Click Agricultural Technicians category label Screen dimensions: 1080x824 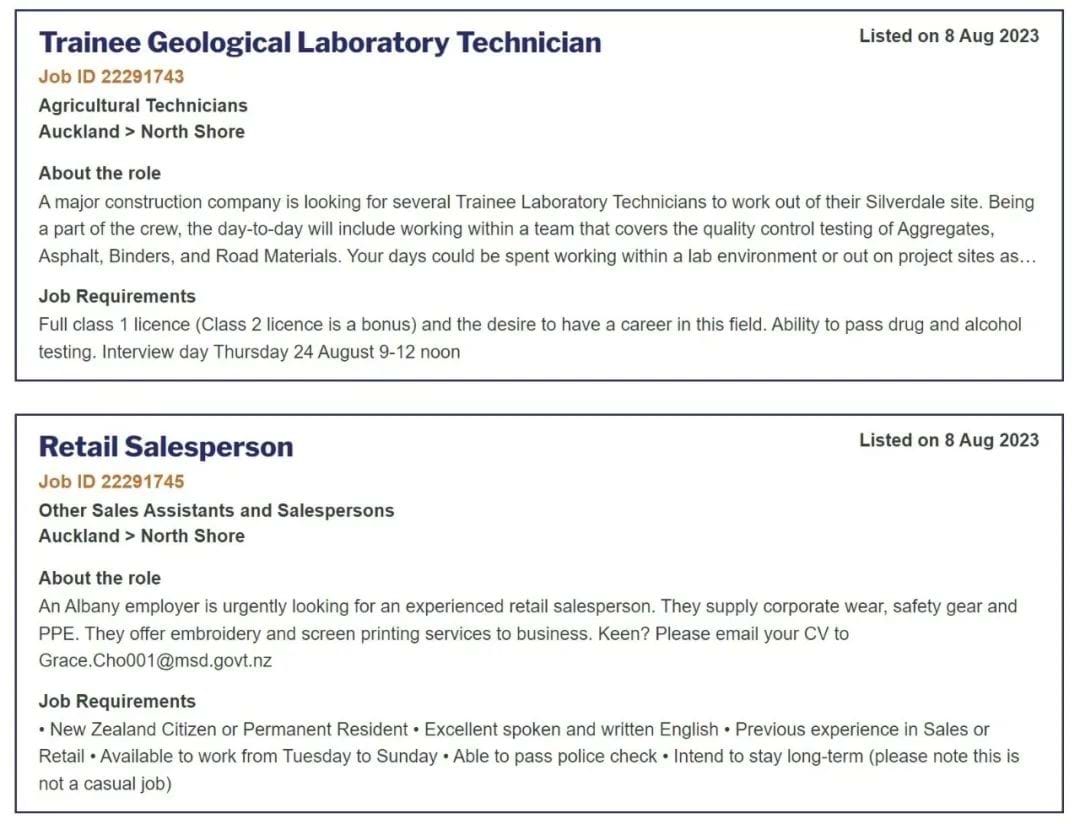point(143,105)
